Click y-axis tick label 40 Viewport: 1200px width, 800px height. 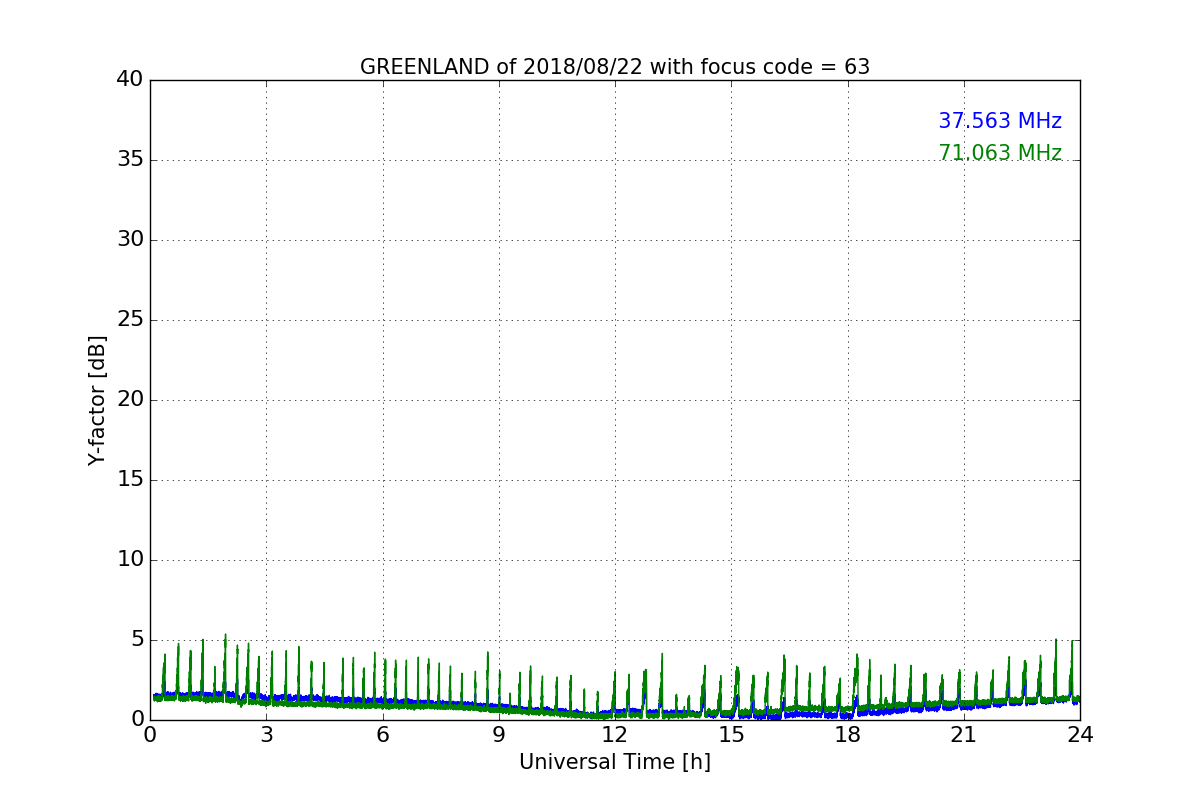[130, 79]
